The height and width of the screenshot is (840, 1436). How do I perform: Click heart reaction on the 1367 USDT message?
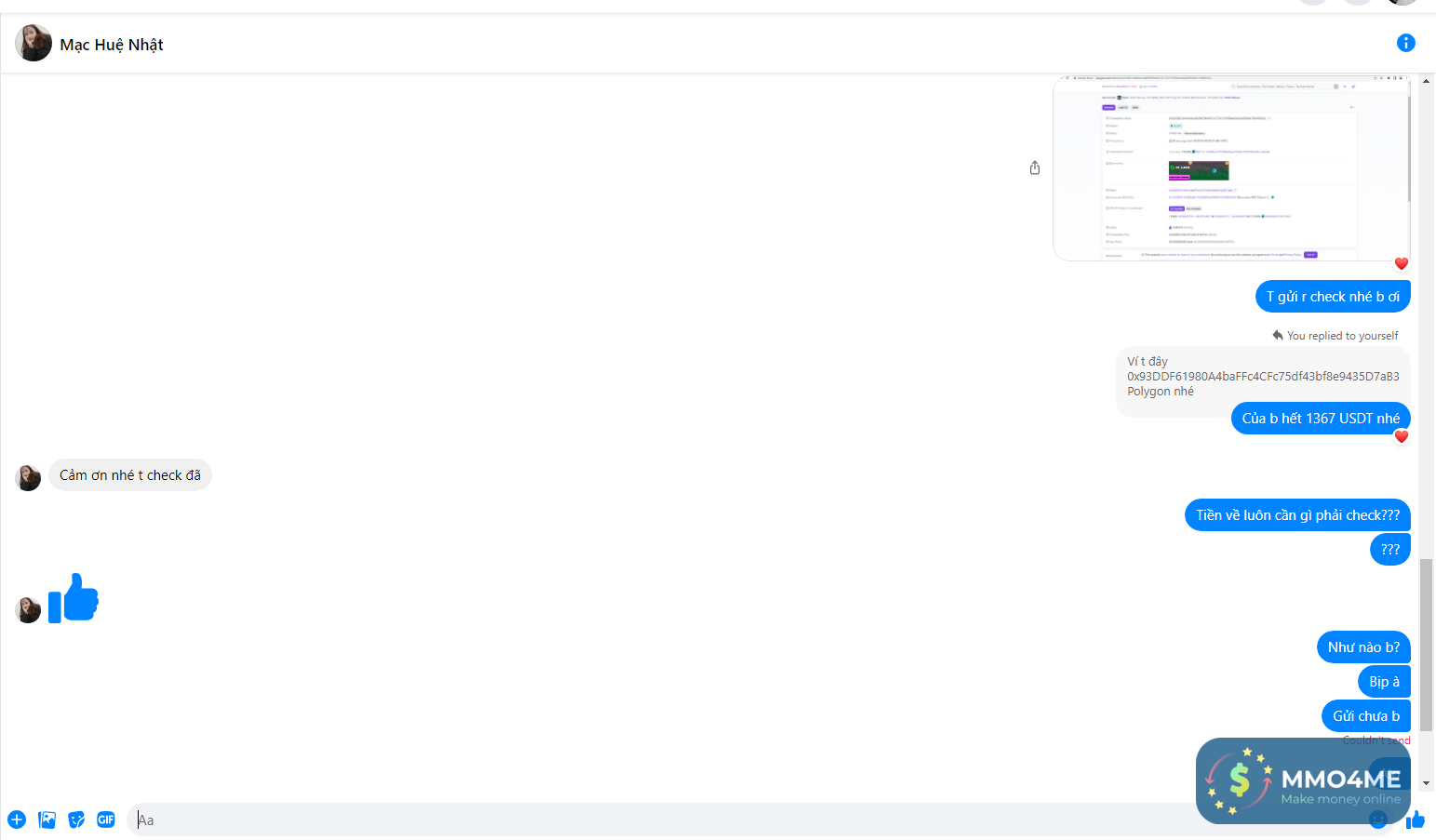click(x=1401, y=436)
